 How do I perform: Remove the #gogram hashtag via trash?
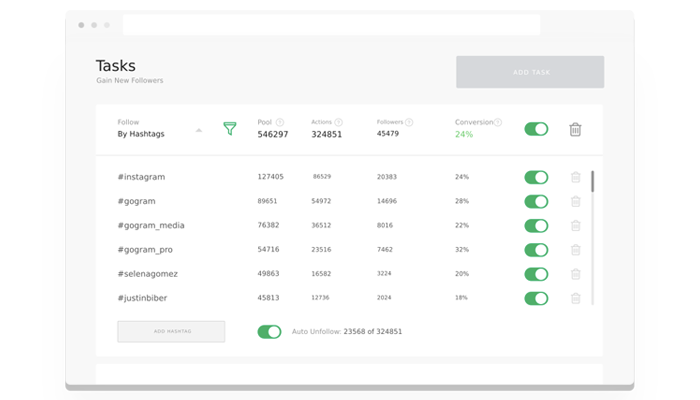click(x=575, y=201)
